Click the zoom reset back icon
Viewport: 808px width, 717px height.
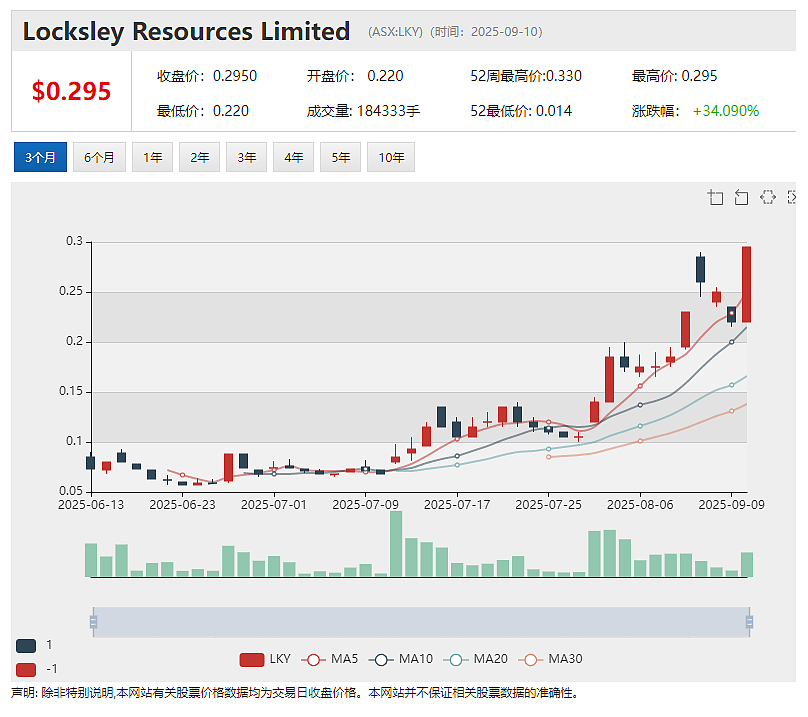741,197
